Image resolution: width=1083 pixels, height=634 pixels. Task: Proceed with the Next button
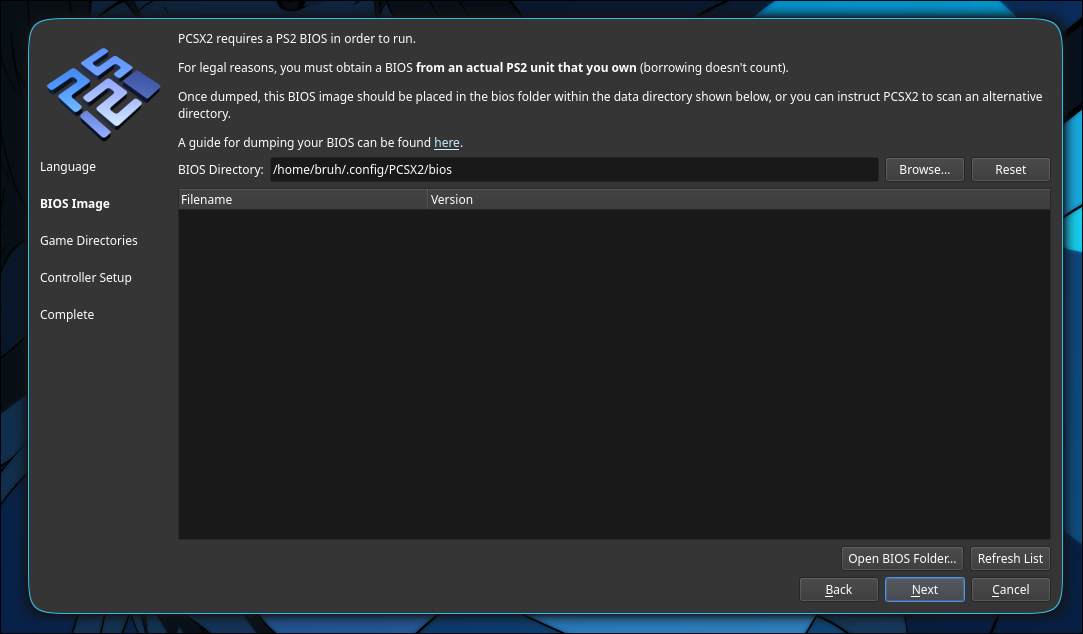924,589
